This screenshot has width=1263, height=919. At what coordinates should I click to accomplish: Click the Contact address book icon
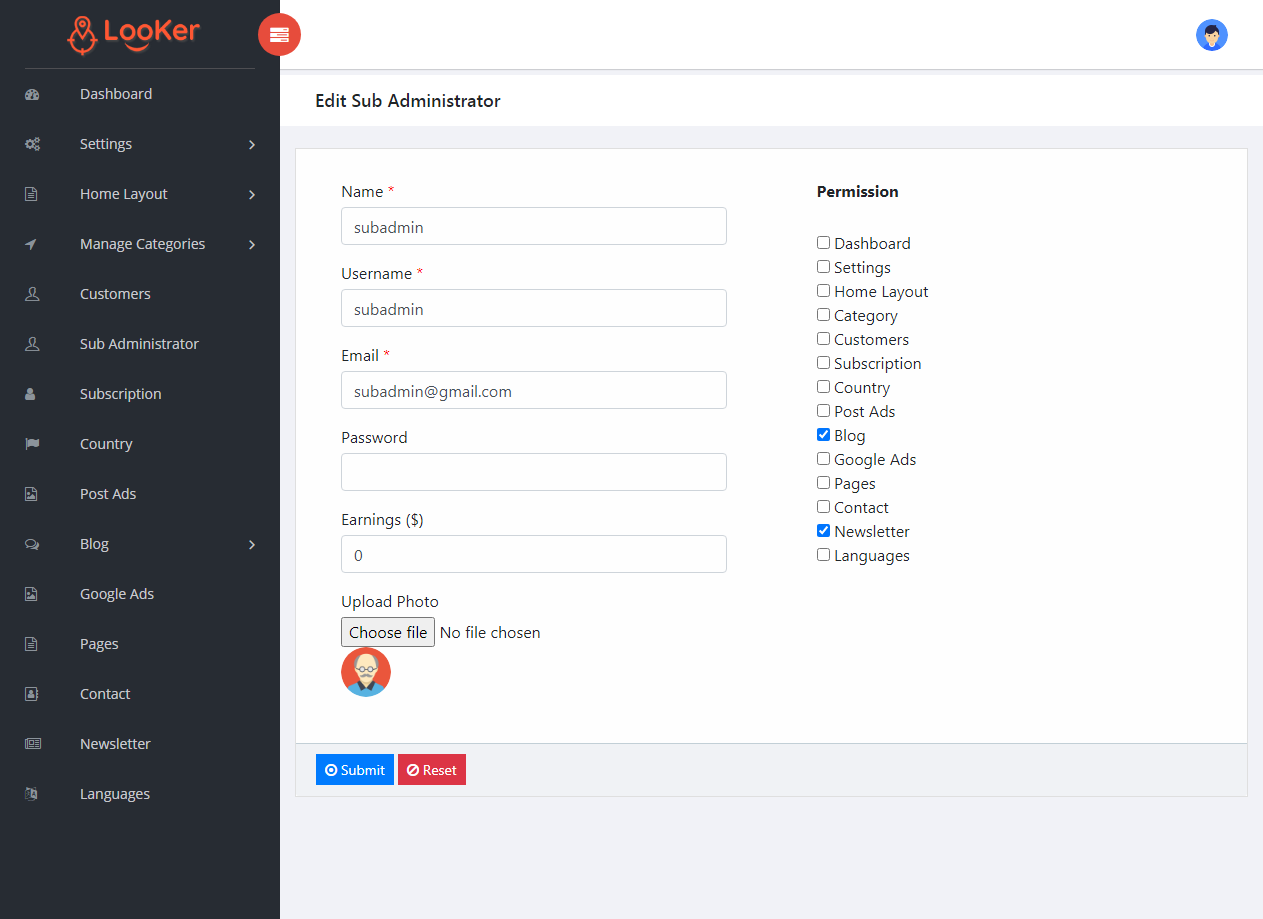(x=31, y=694)
